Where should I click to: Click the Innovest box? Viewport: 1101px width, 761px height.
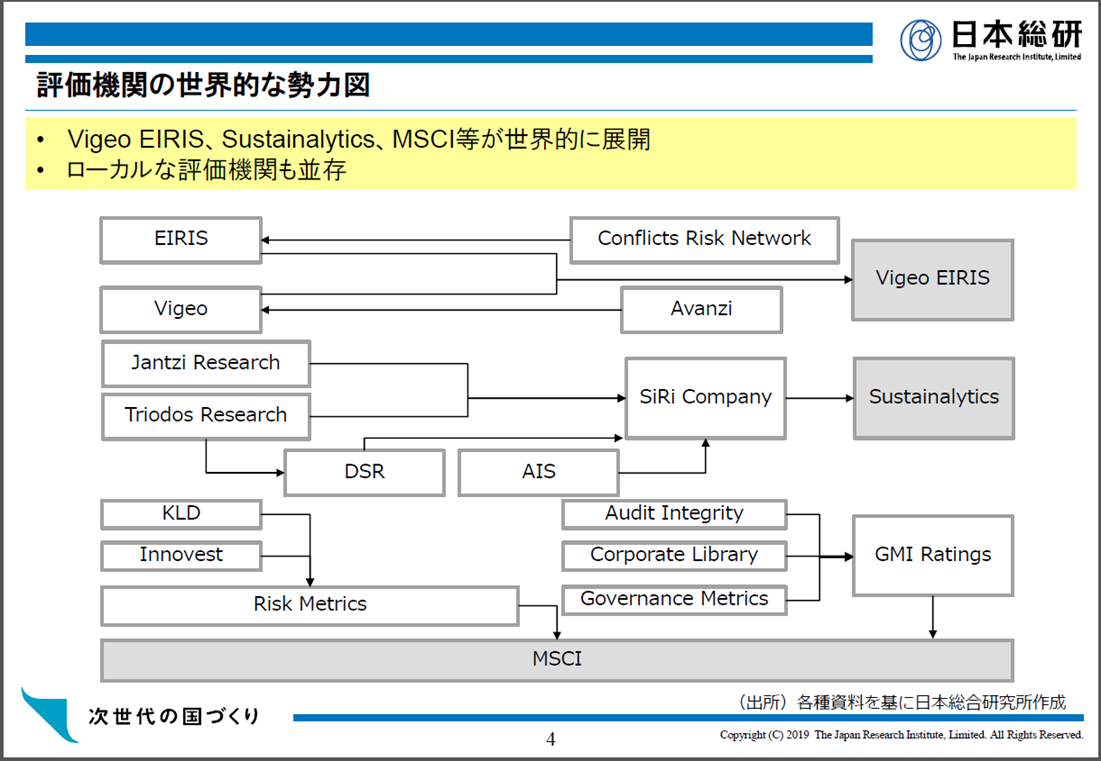click(181, 555)
